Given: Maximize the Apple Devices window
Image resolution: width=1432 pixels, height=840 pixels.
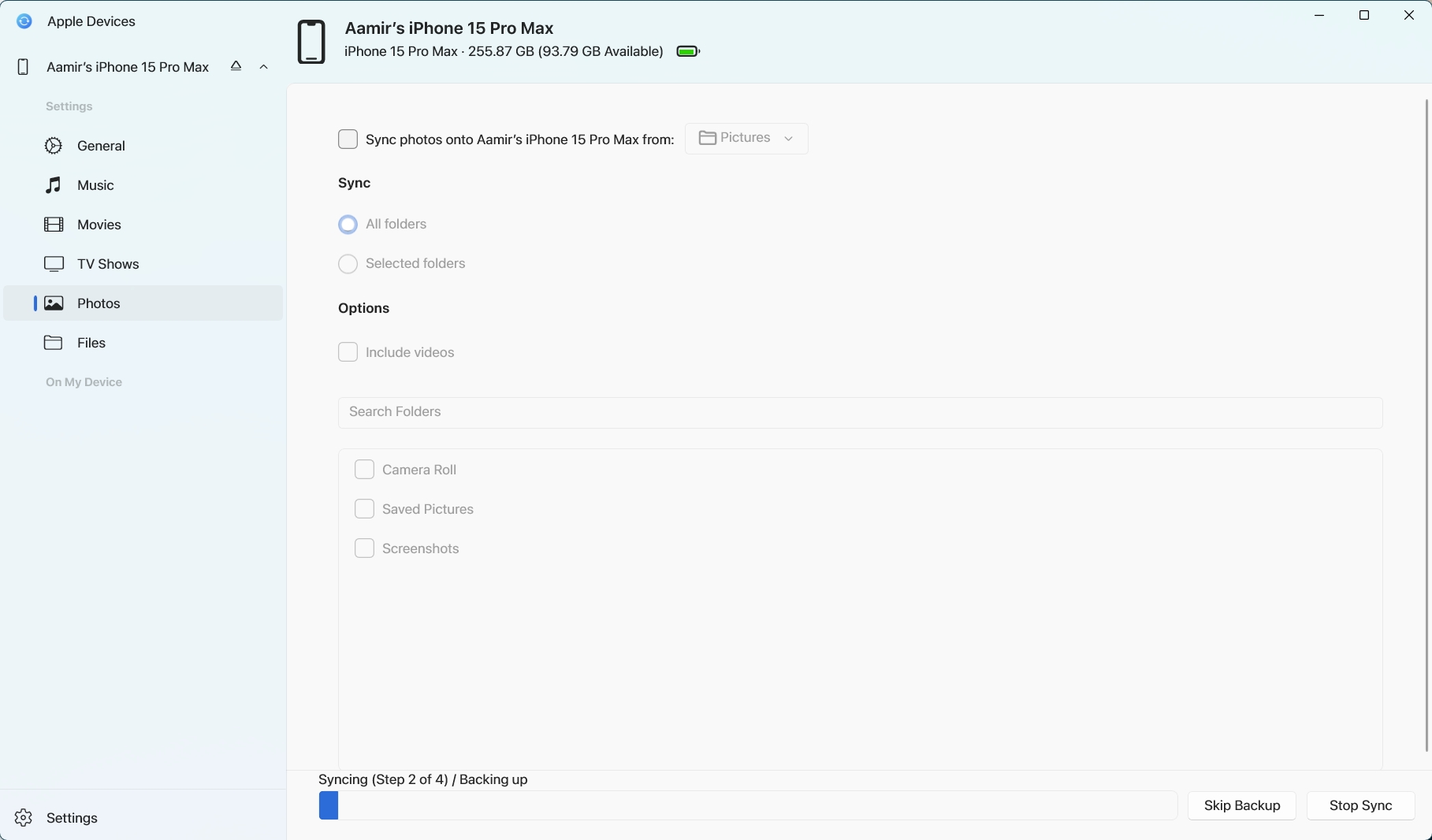Looking at the screenshot, I should 1364,16.
